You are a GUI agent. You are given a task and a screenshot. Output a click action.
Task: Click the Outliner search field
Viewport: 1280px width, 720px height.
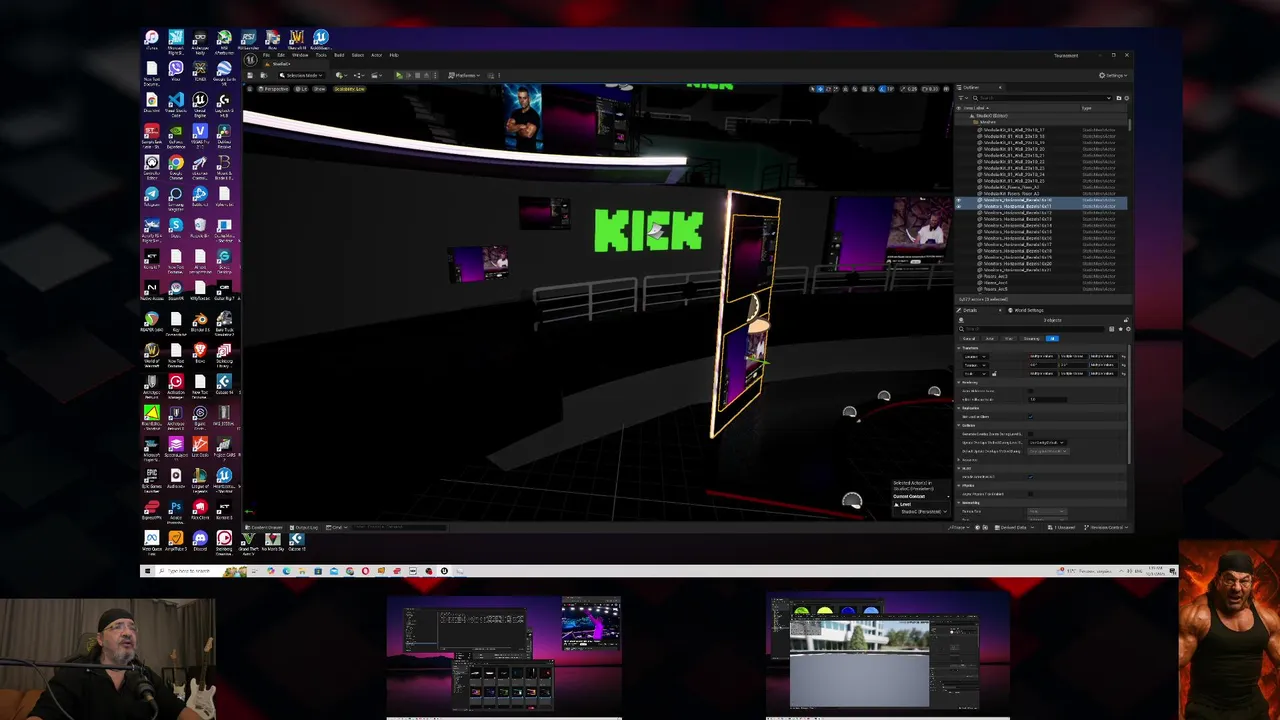(1042, 98)
